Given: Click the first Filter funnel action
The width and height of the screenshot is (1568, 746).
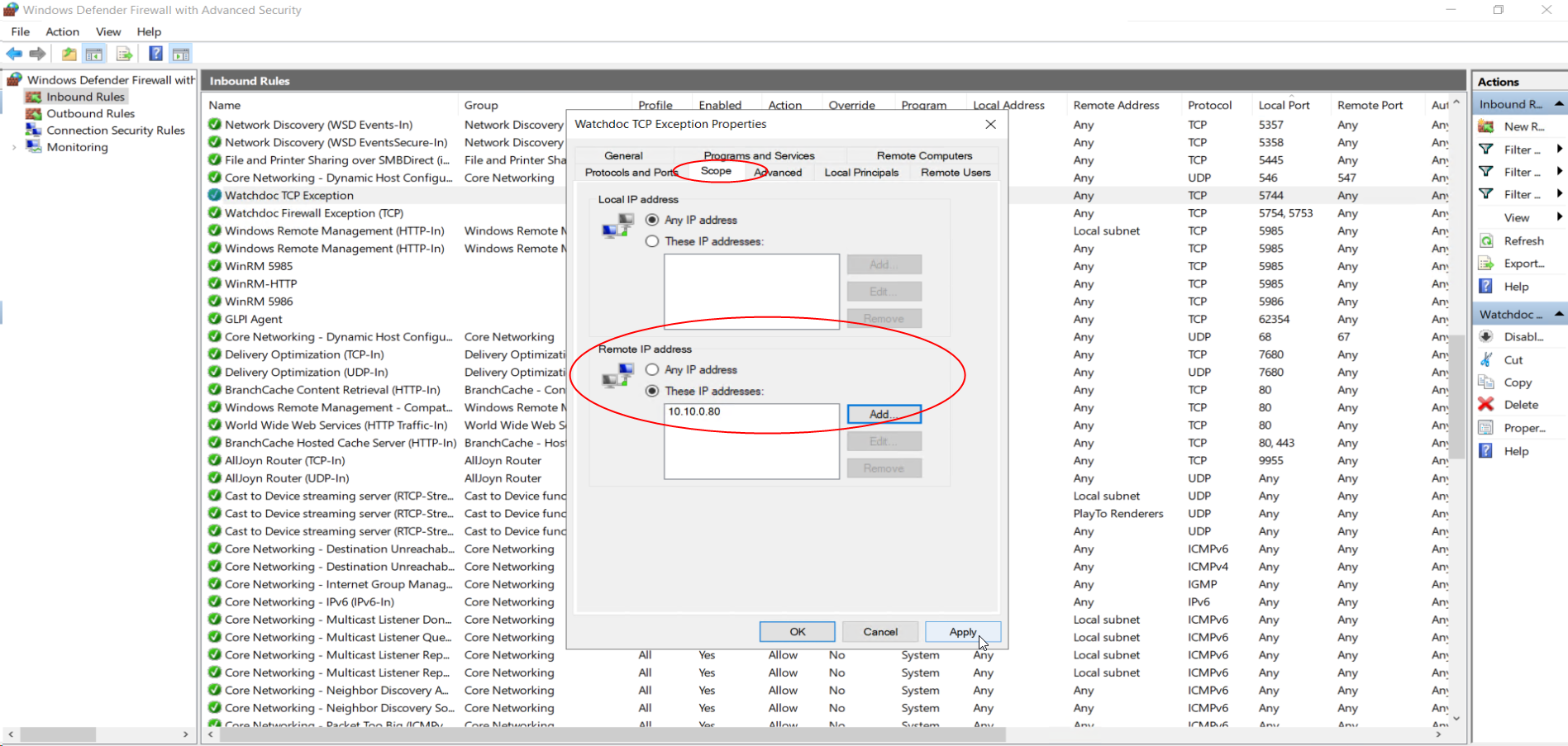Looking at the screenshot, I should 1485,150.
